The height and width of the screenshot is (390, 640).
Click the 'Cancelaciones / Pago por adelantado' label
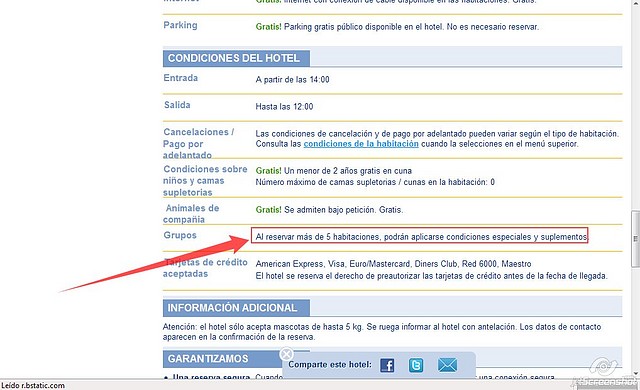(x=199, y=144)
